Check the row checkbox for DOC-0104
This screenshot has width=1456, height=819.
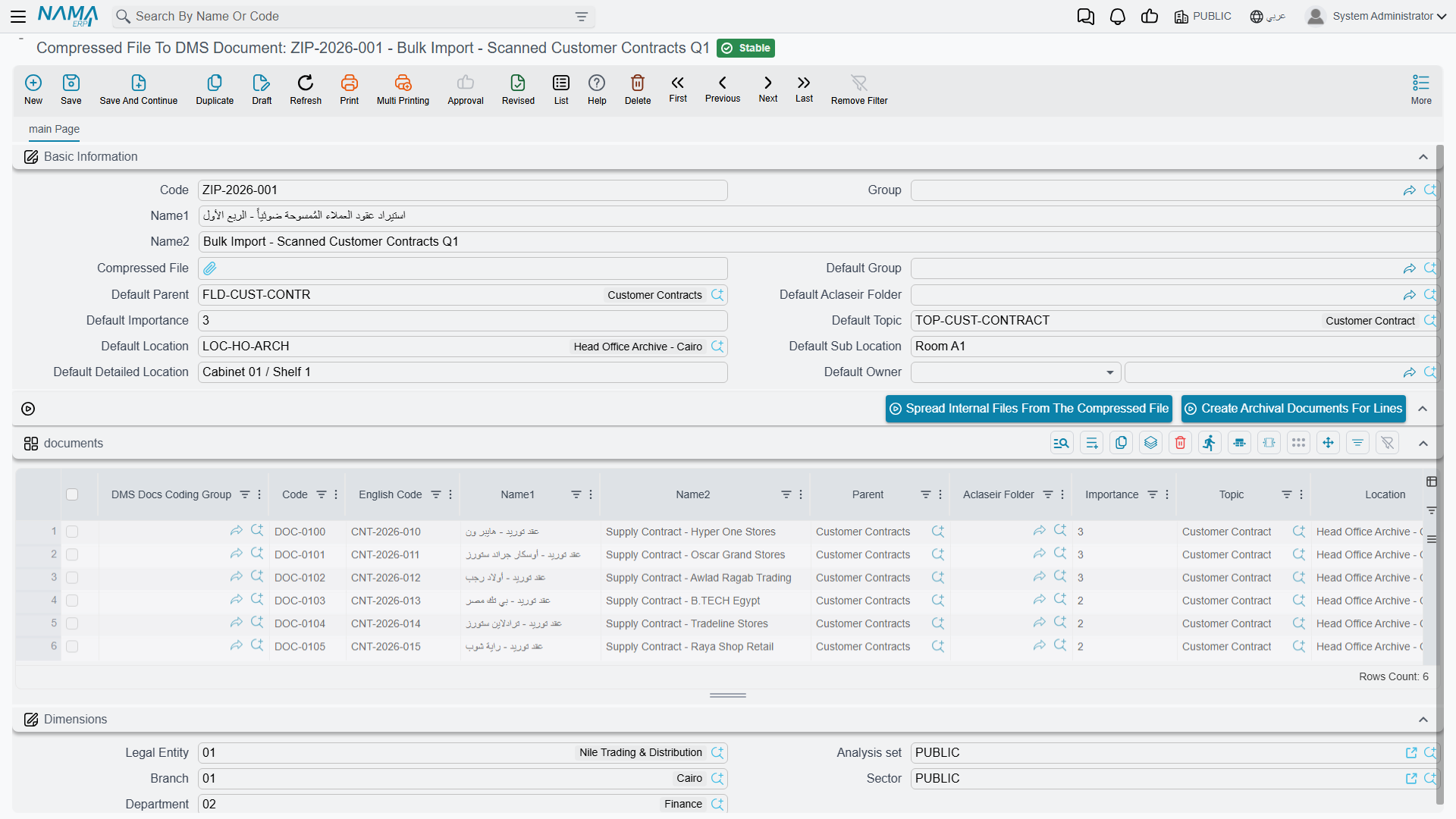72,623
